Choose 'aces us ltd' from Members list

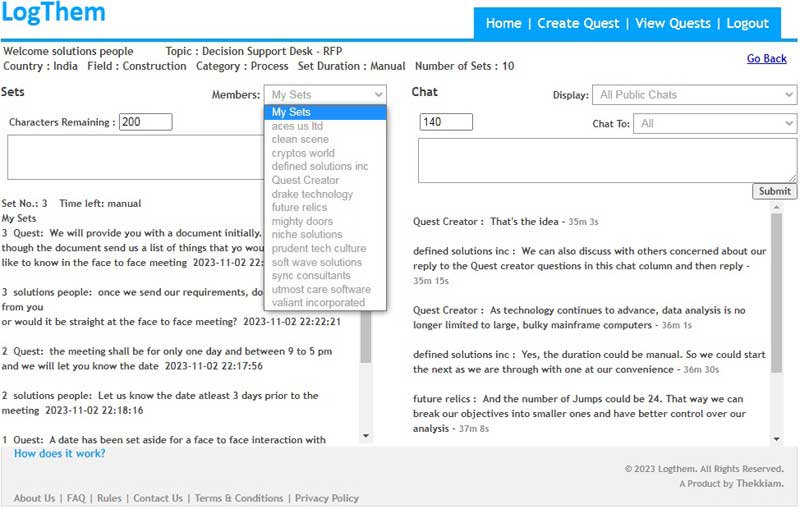(325, 126)
